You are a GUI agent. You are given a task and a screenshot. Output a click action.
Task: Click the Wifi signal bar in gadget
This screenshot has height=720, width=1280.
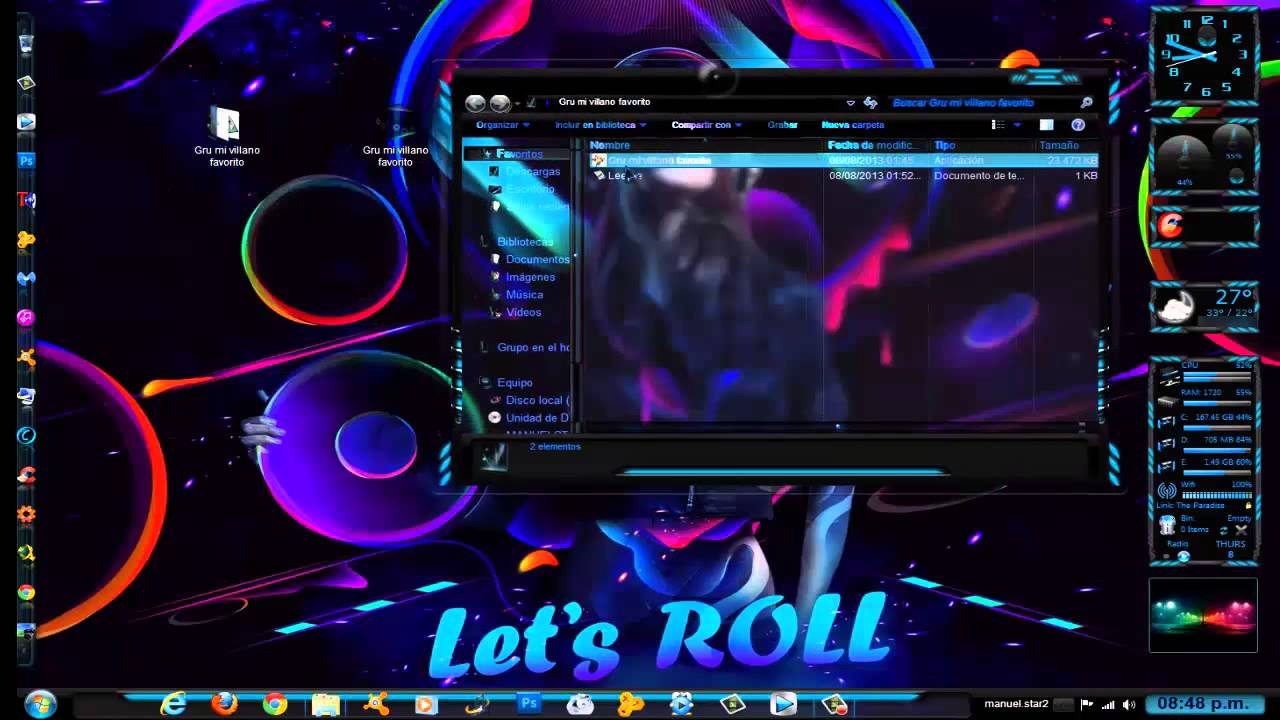click(x=1217, y=496)
